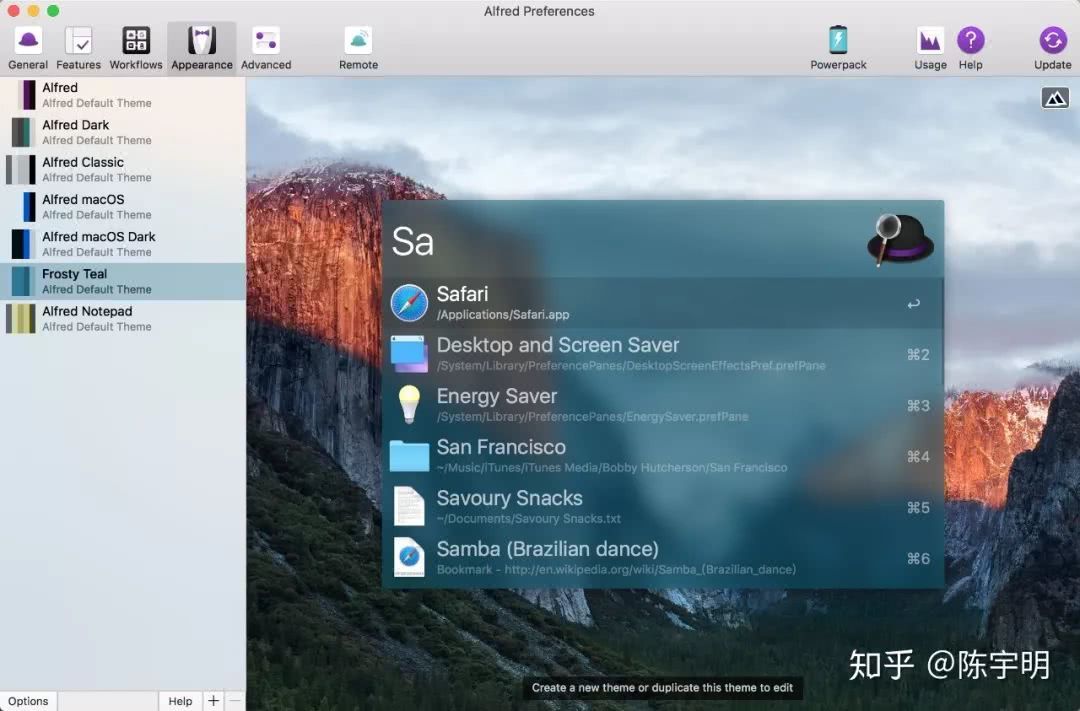Open the Powerpack battery icon

click(838, 40)
